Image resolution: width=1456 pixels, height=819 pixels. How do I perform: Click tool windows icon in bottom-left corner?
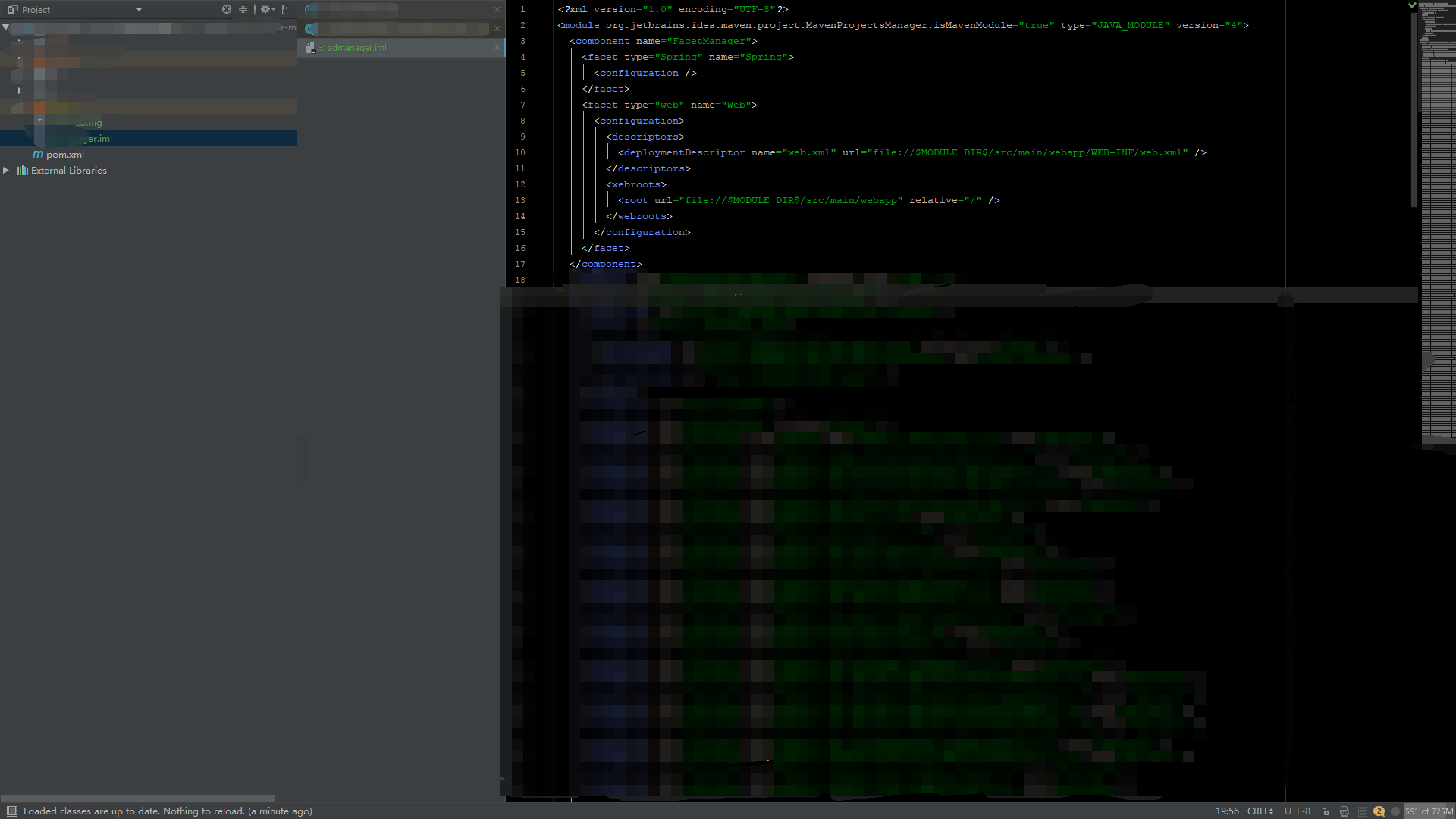[11, 811]
